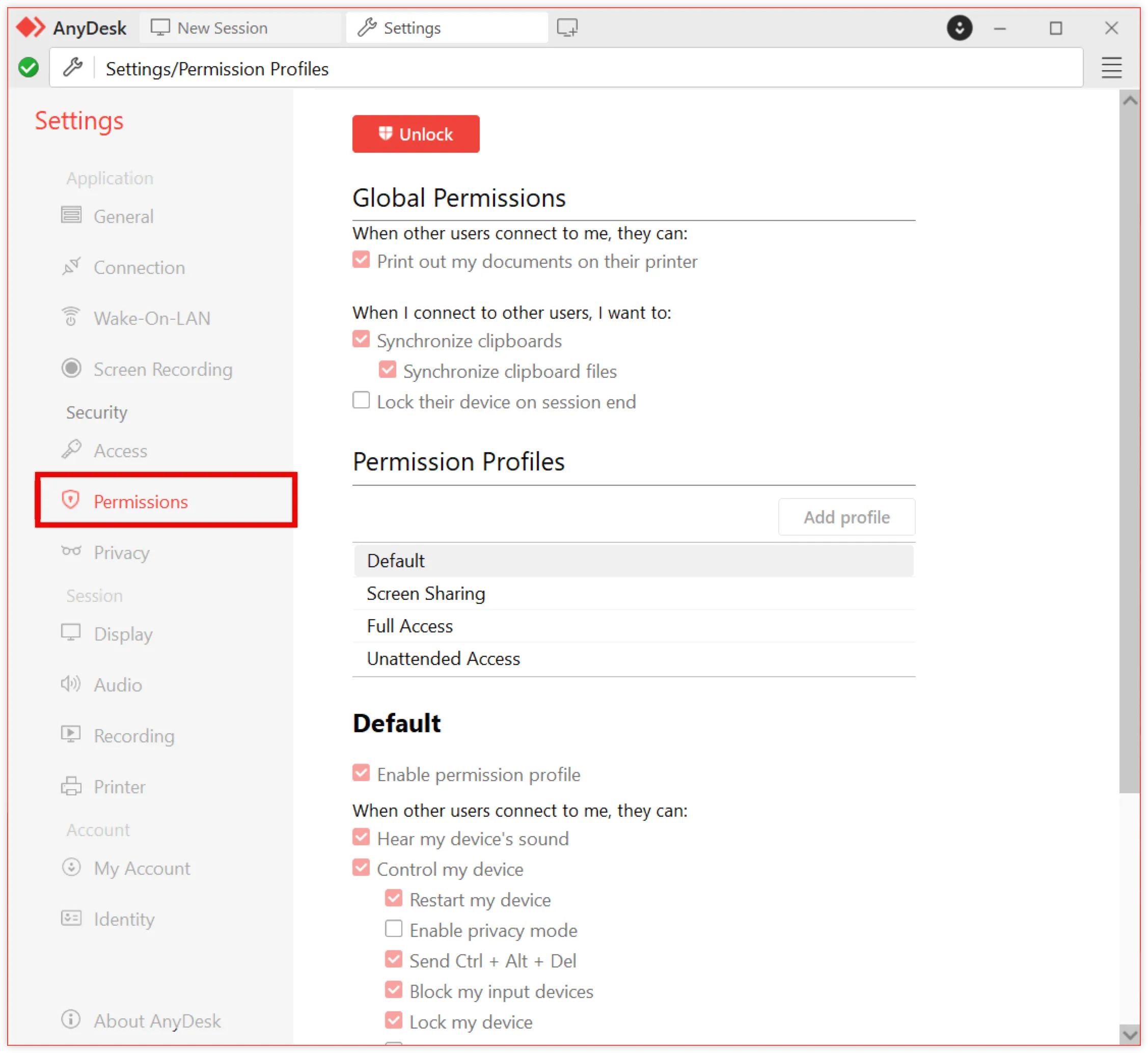Click Add profile
The image size is (1148, 1053).
click(846, 517)
